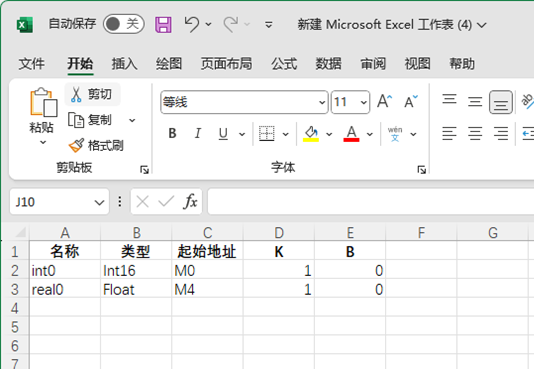This screenshot has height=369, width=534.
Task: Click the align left icon
Action: pyautogui.click(x=450, y=133)
